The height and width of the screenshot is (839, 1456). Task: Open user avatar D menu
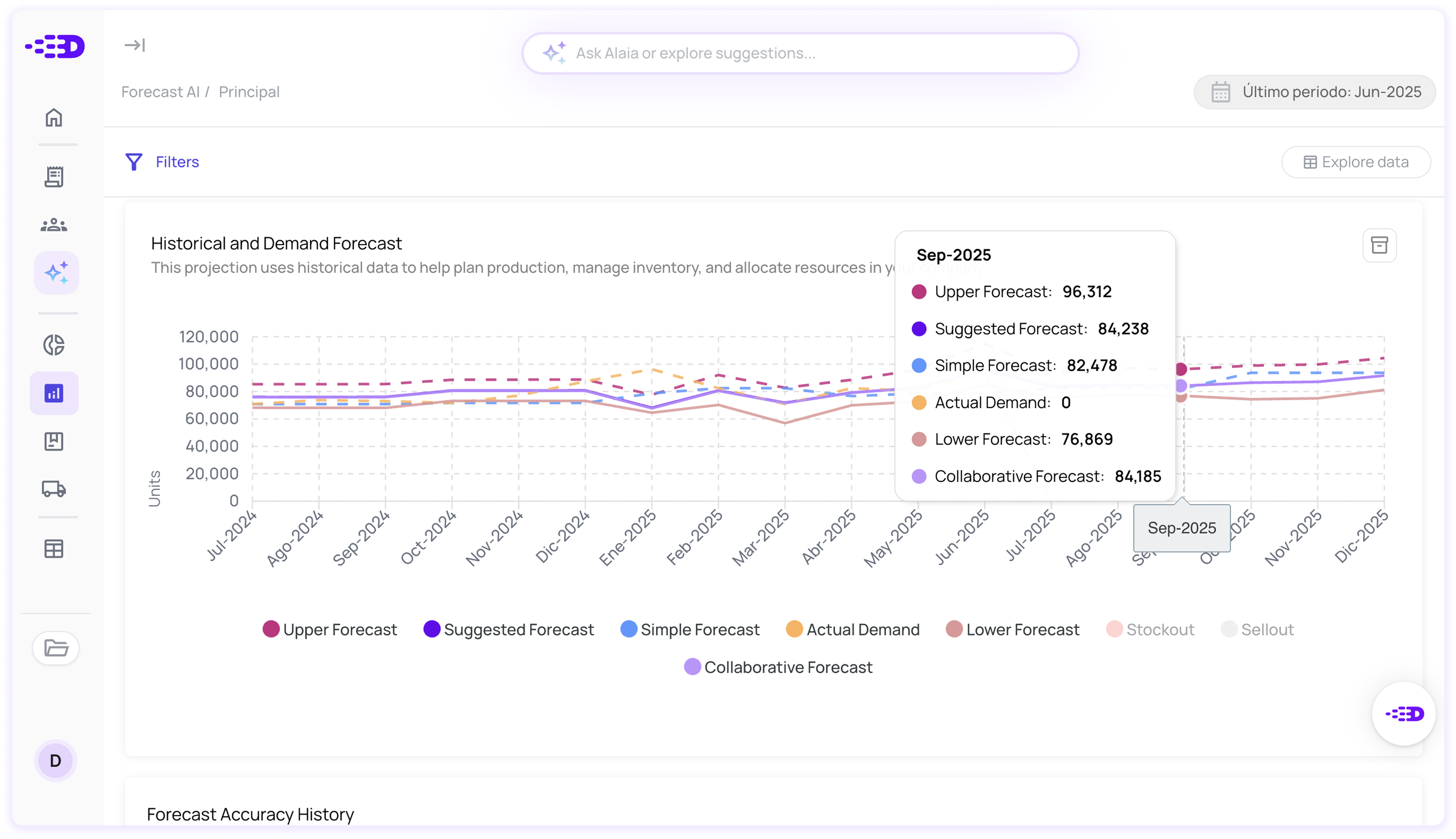55,761
